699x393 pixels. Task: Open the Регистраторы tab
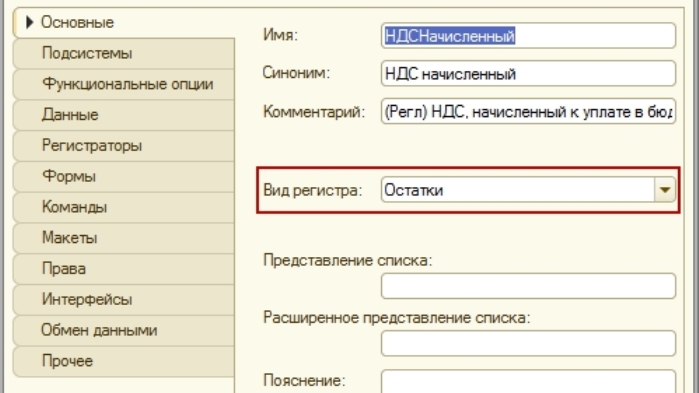pos(124,146)
